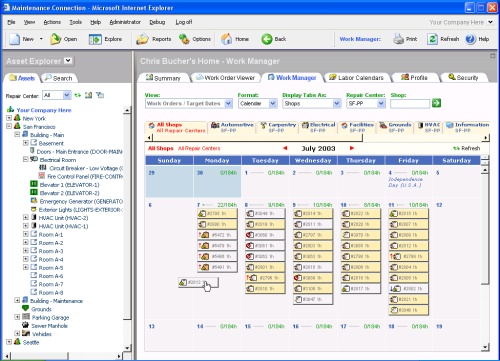Open the New button dropdown arrow
500x361 pixels.
(x=41, y=39)
